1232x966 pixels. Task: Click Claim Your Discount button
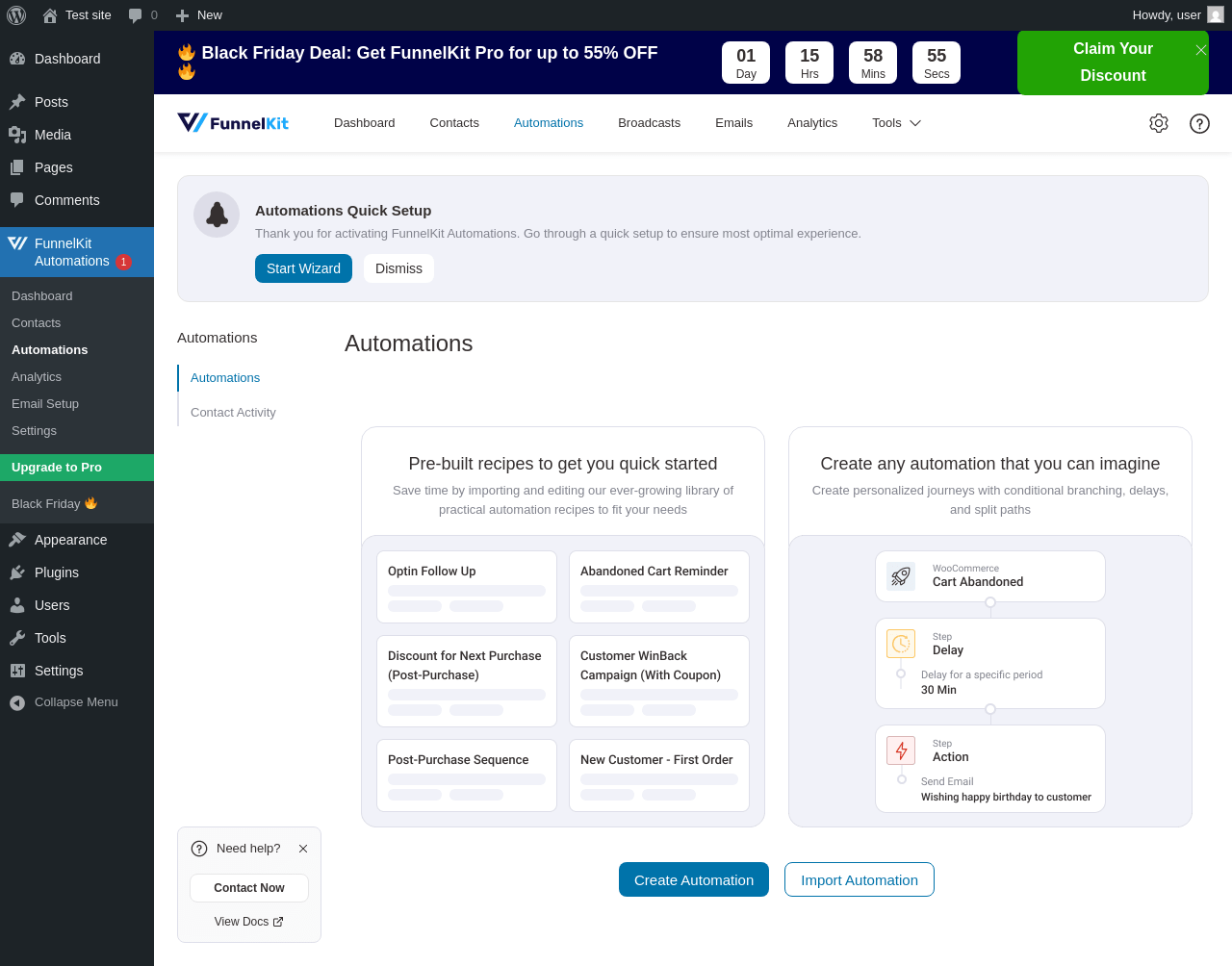point(1113,63)
